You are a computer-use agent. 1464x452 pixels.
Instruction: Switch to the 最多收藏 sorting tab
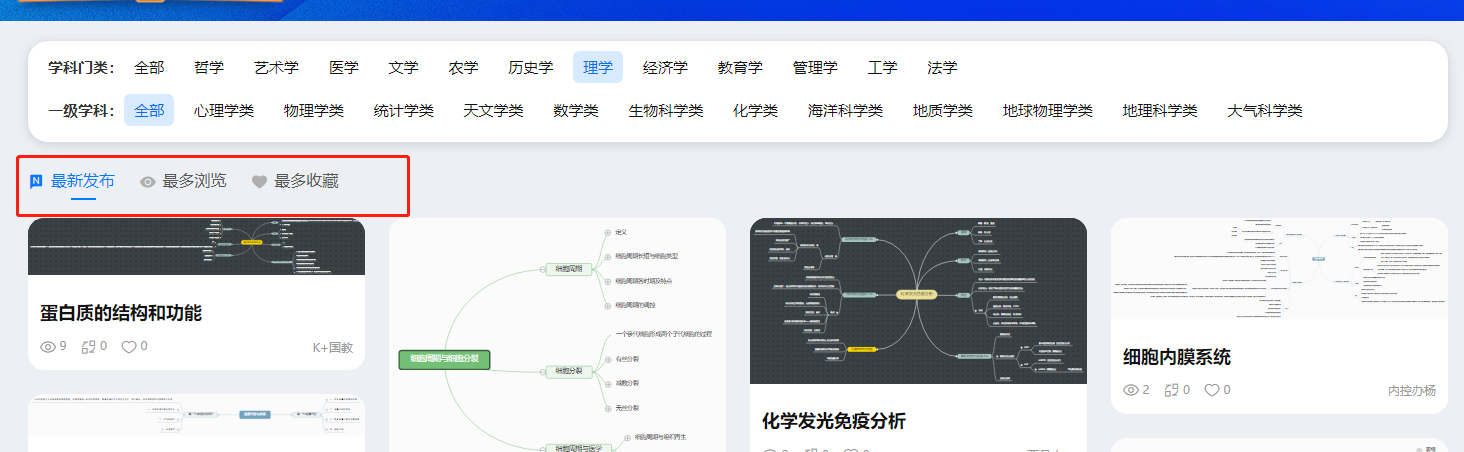(306, 181)
